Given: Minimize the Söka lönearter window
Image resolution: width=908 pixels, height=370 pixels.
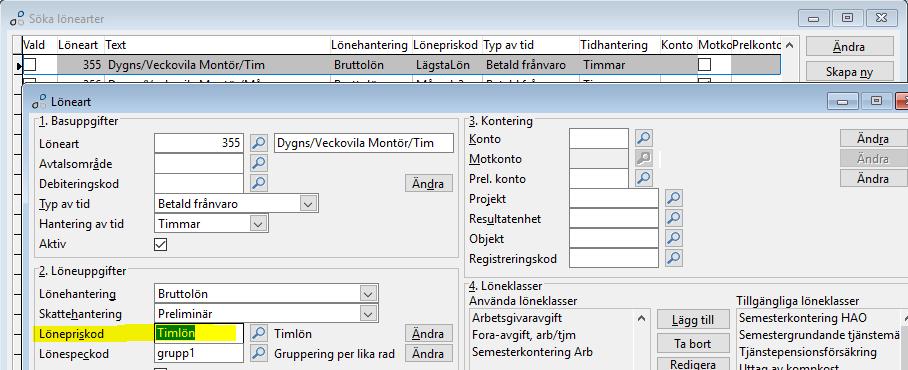Looking at the screenshot, I should [813, 18].
